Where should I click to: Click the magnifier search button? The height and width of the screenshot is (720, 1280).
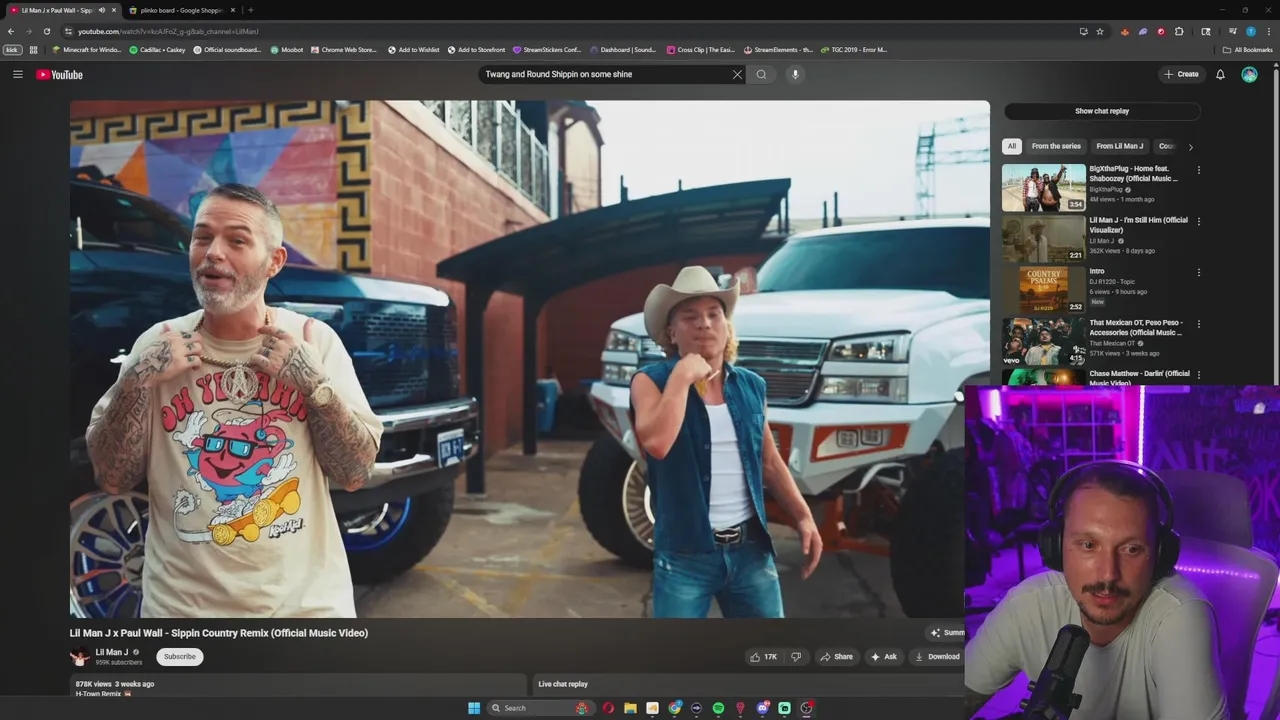[x=761, y=74]
